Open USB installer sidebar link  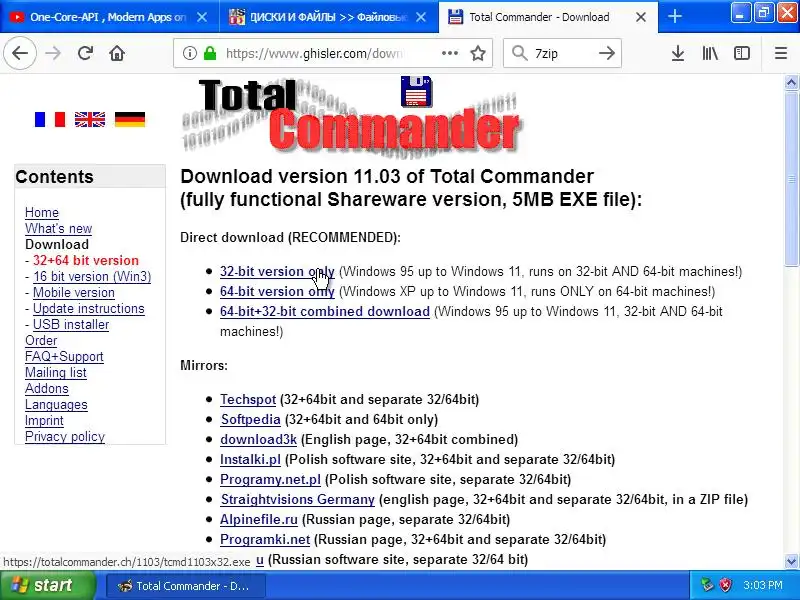click(x=71, y=324)
